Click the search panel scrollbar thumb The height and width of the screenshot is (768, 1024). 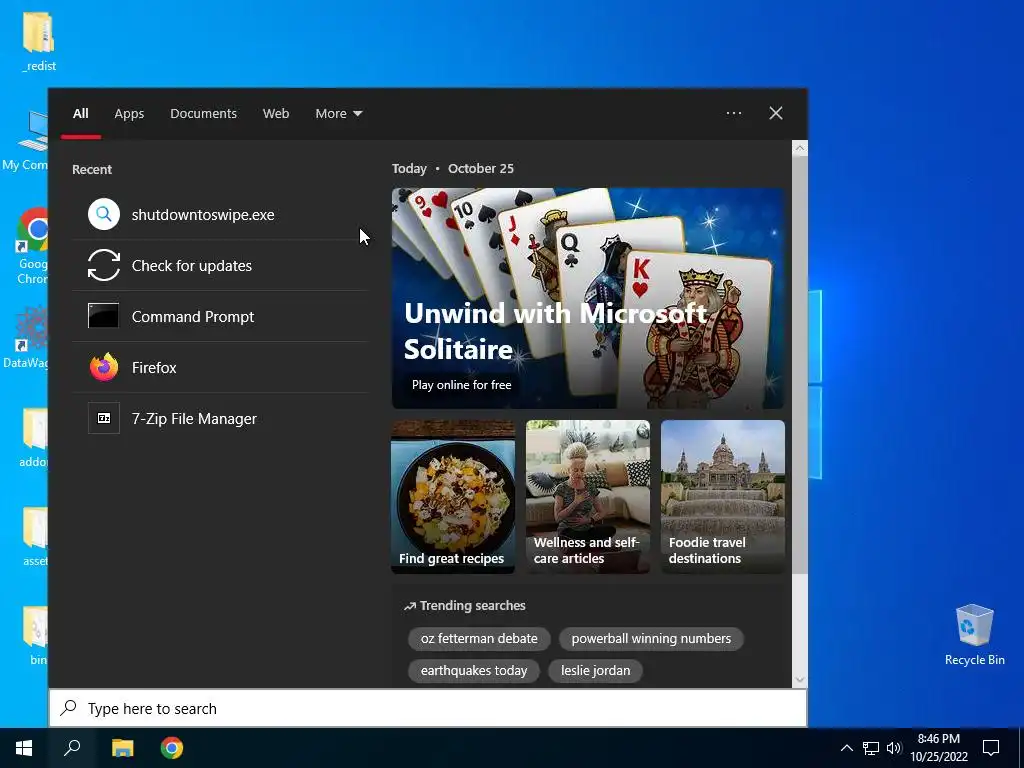(800, 366)
